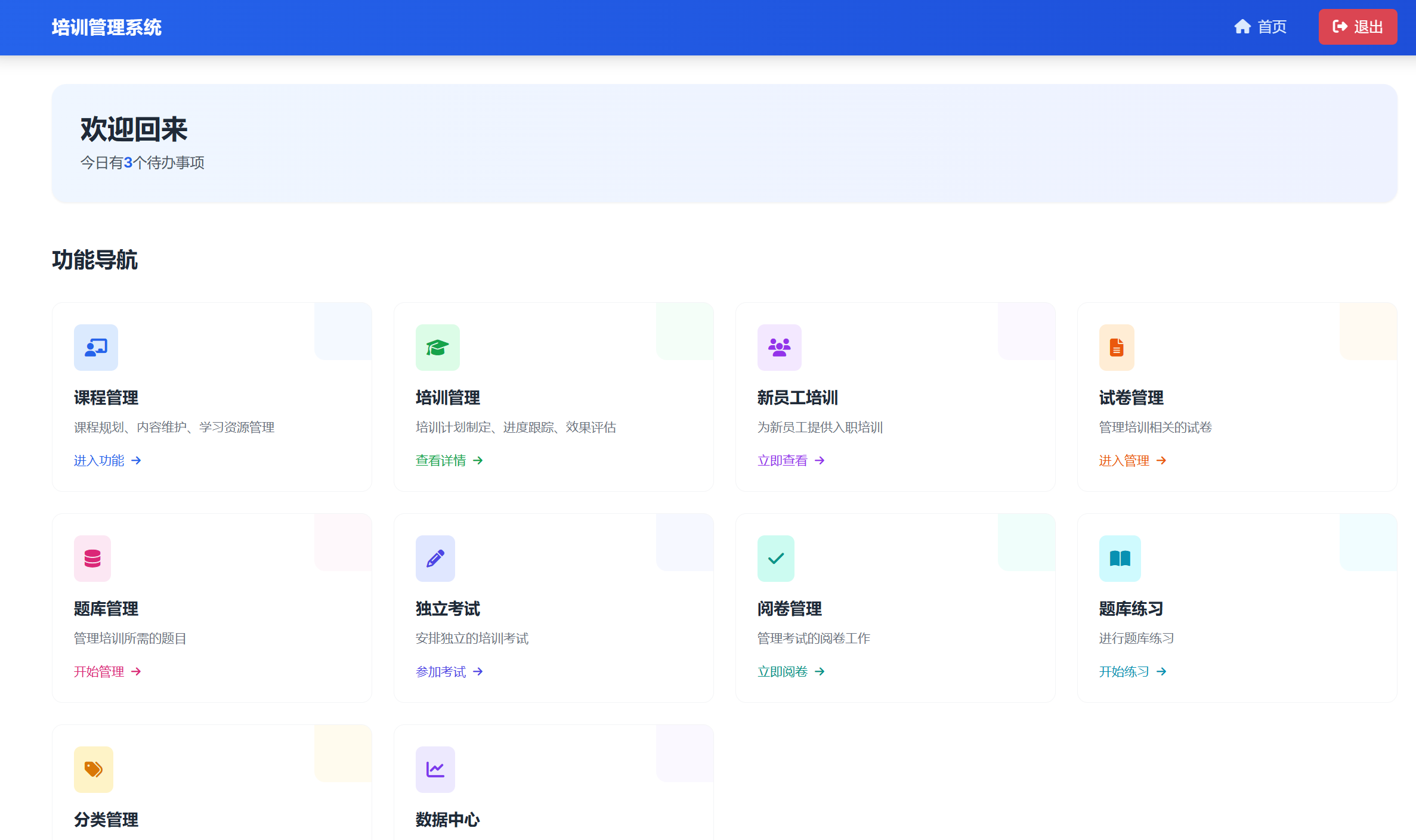Click the red 退出 button
1416x840 pixels.
click(x=1358, y=27)
